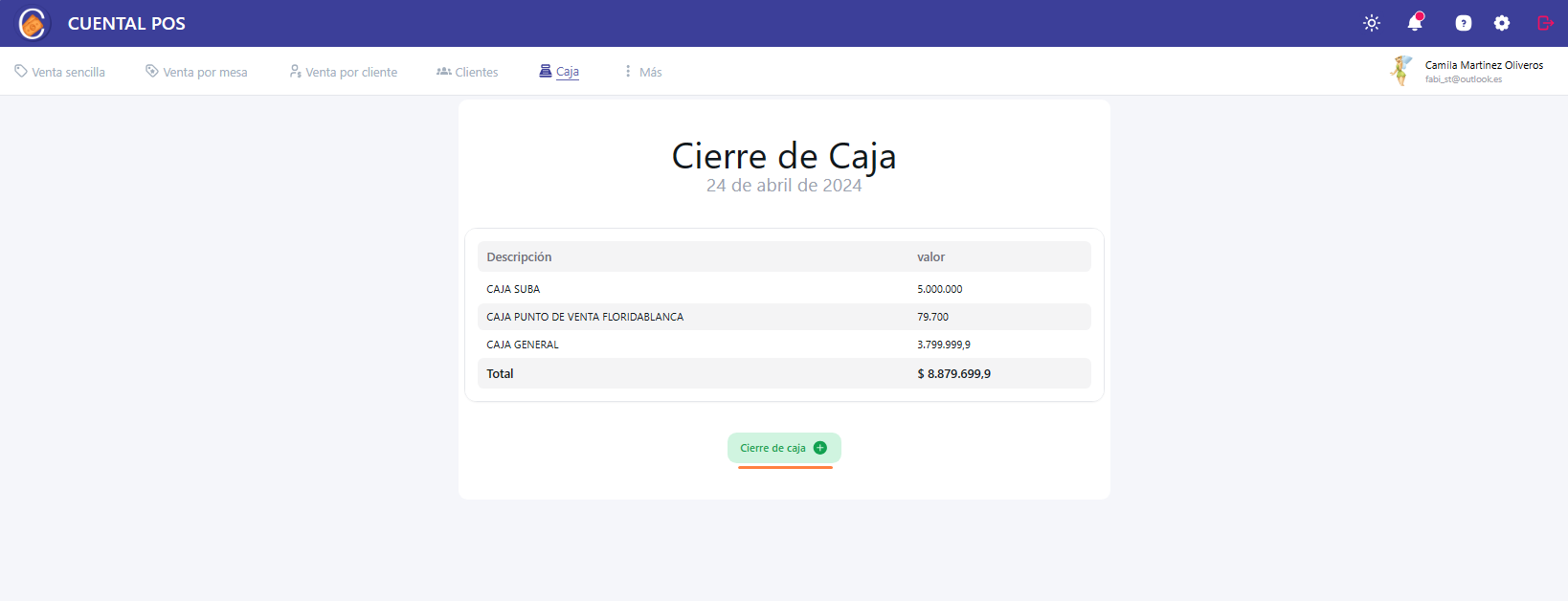The width and height of the screenshot is (1568, 601).
Task: Click the user profile avatar
Action: coord(1401,71)
